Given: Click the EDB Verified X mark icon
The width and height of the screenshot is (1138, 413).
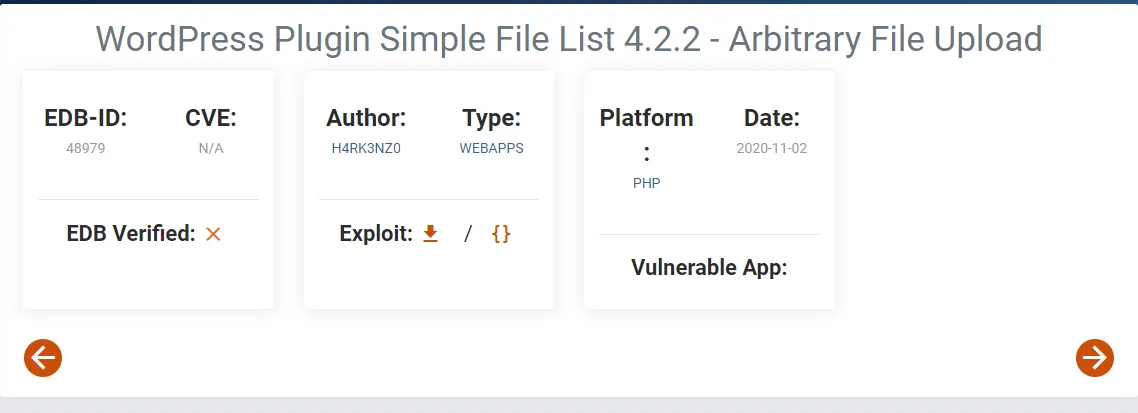Looking at the screenshot, I should pyautogui.click(x=213, y=234).
